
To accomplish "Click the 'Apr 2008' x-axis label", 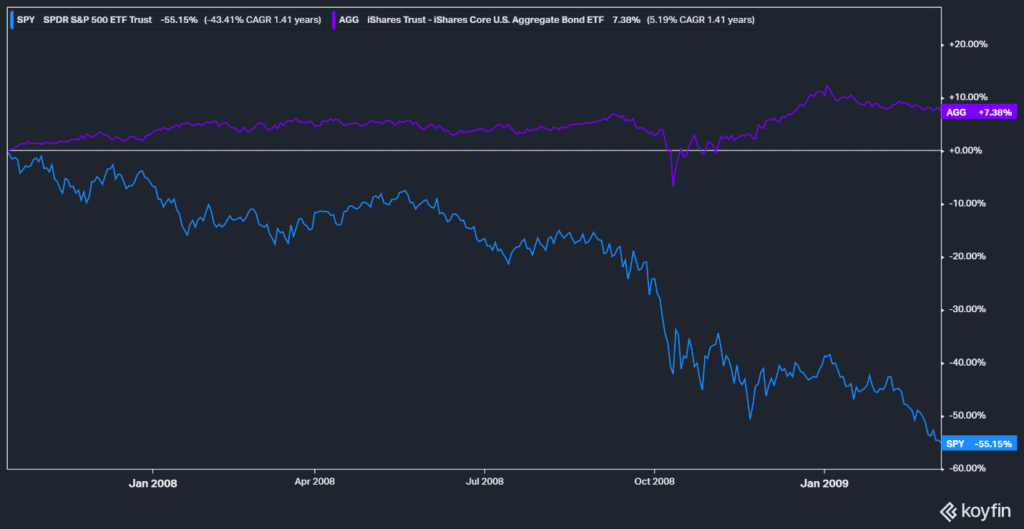I will tap(315, 484).
